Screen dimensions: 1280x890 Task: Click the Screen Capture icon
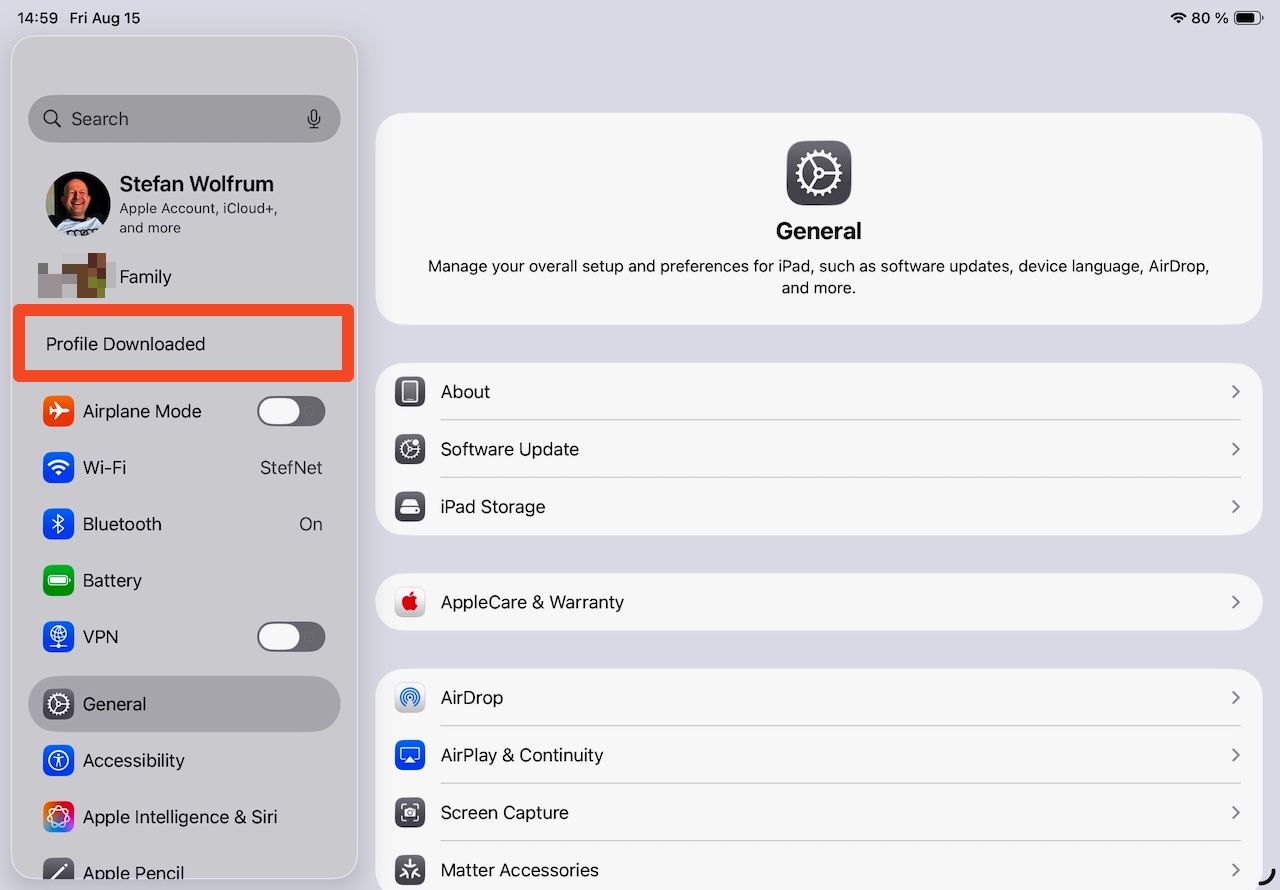(x=410, y=813)
